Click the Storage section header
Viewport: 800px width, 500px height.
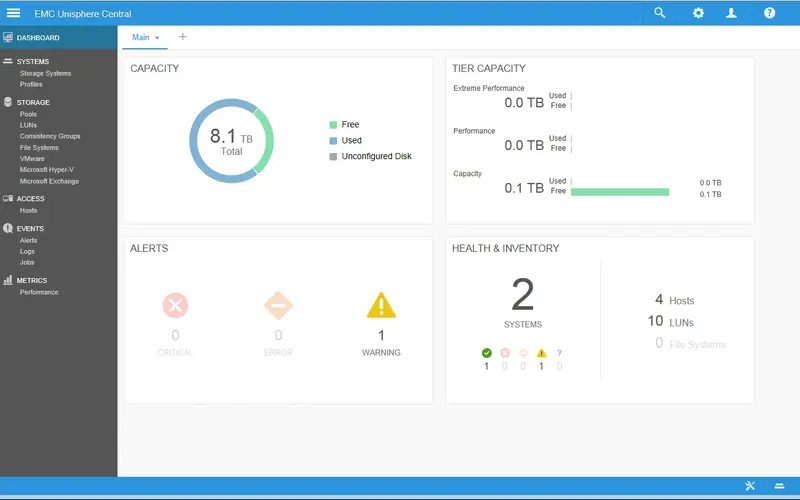(x=33, y=103)
